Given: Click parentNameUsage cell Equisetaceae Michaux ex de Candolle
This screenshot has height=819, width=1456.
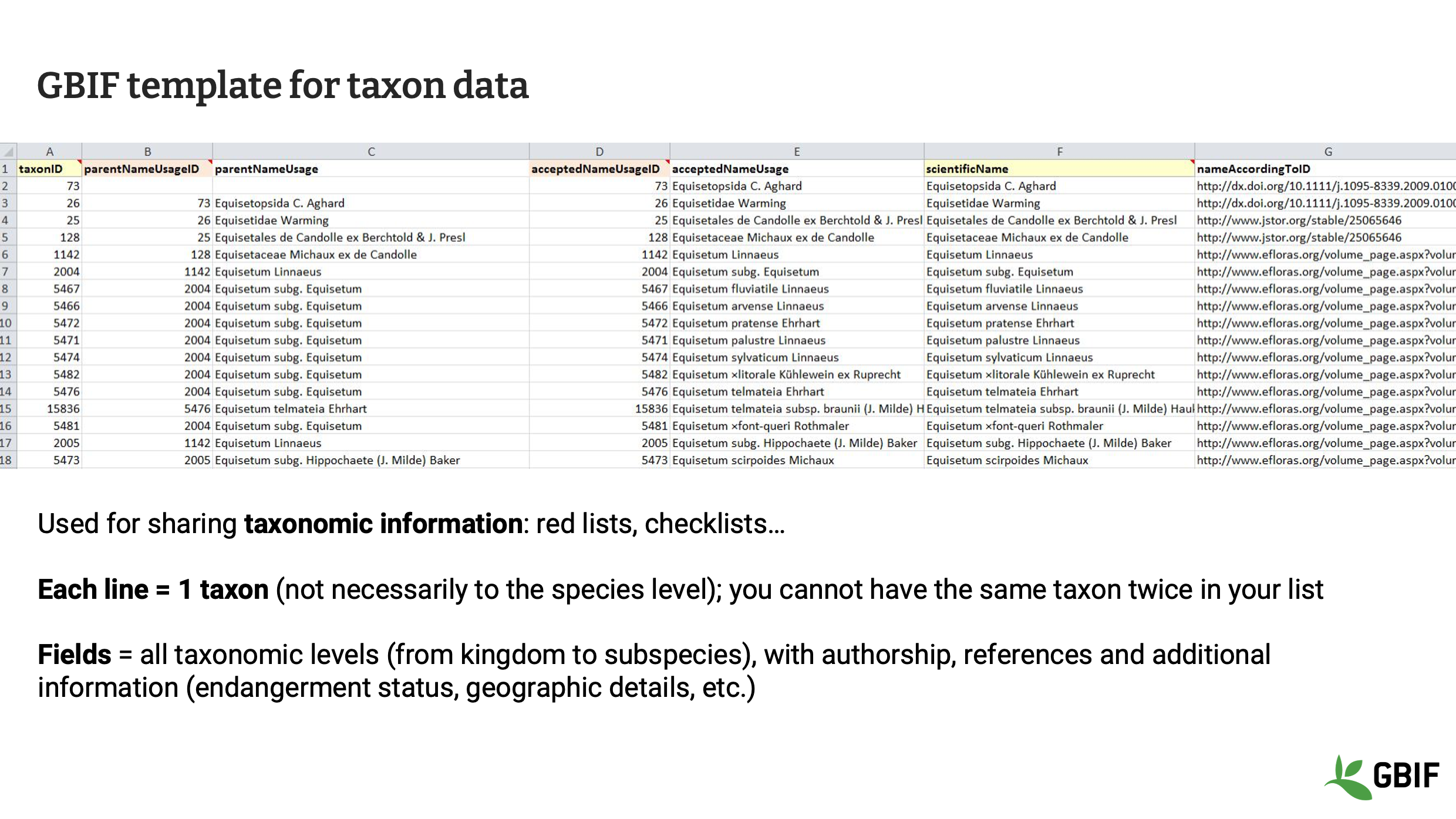Looking at the screenshot, I should click(x=371, y=254).
